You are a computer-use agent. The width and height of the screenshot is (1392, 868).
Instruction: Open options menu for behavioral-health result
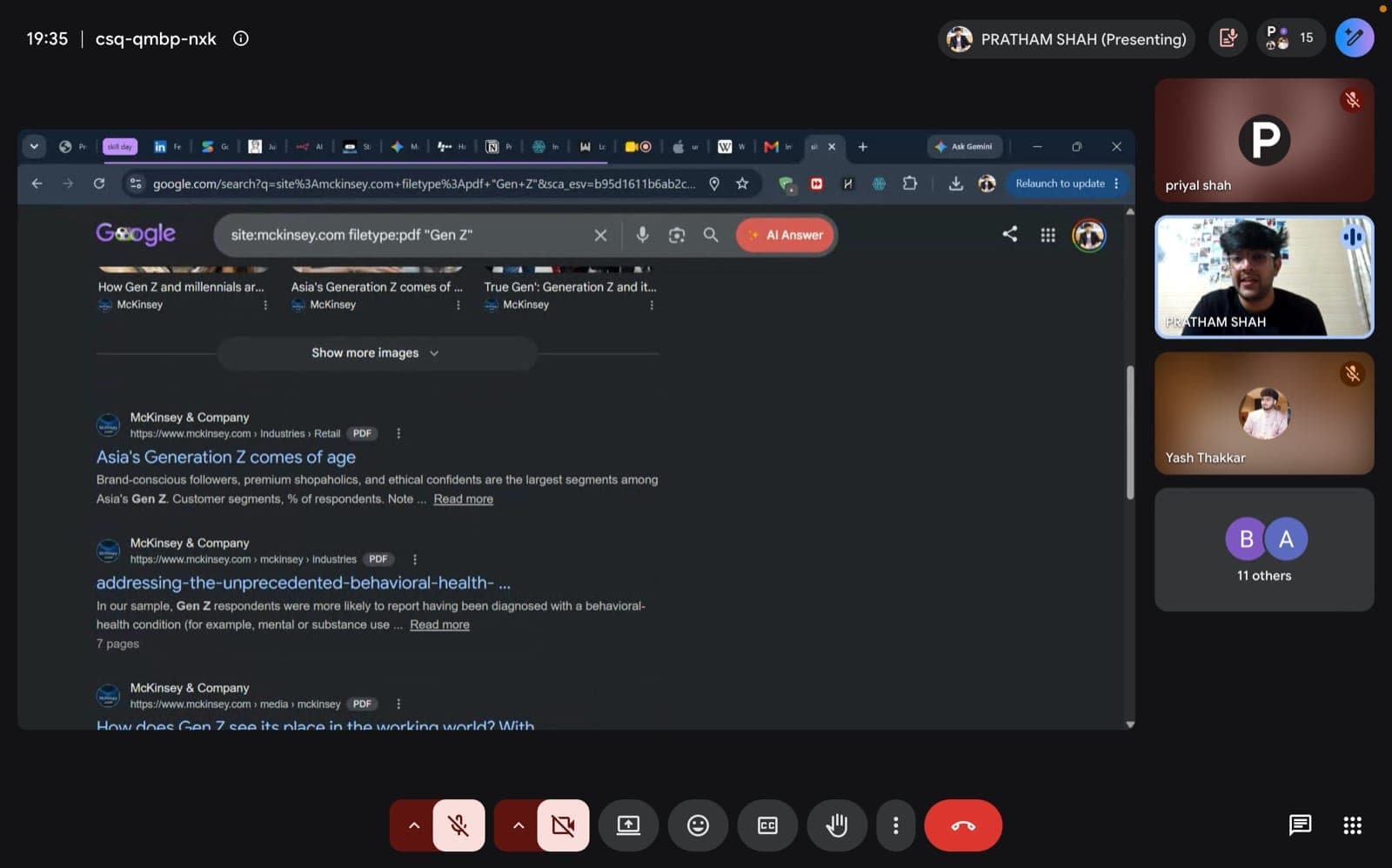tap(415, 559)
